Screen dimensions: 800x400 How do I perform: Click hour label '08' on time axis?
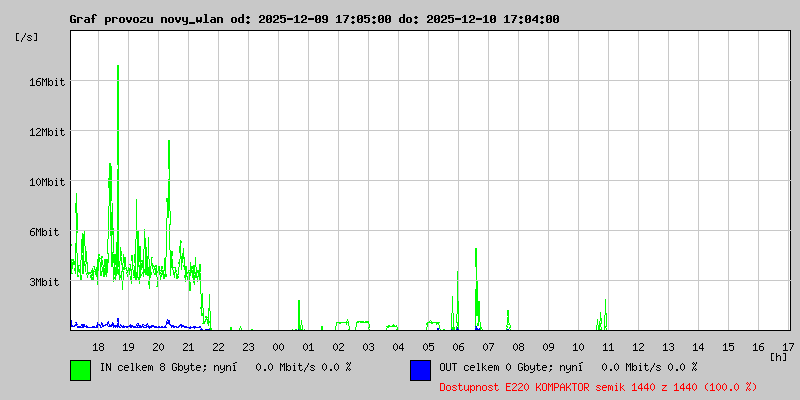coord(518,347)
